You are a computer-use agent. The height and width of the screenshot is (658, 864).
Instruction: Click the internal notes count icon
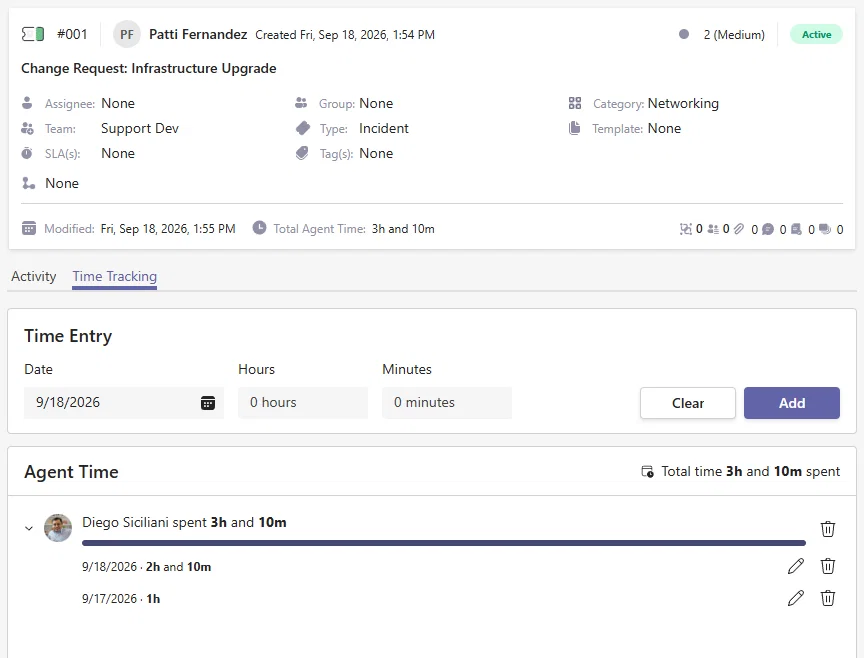(x=796, y=229)
